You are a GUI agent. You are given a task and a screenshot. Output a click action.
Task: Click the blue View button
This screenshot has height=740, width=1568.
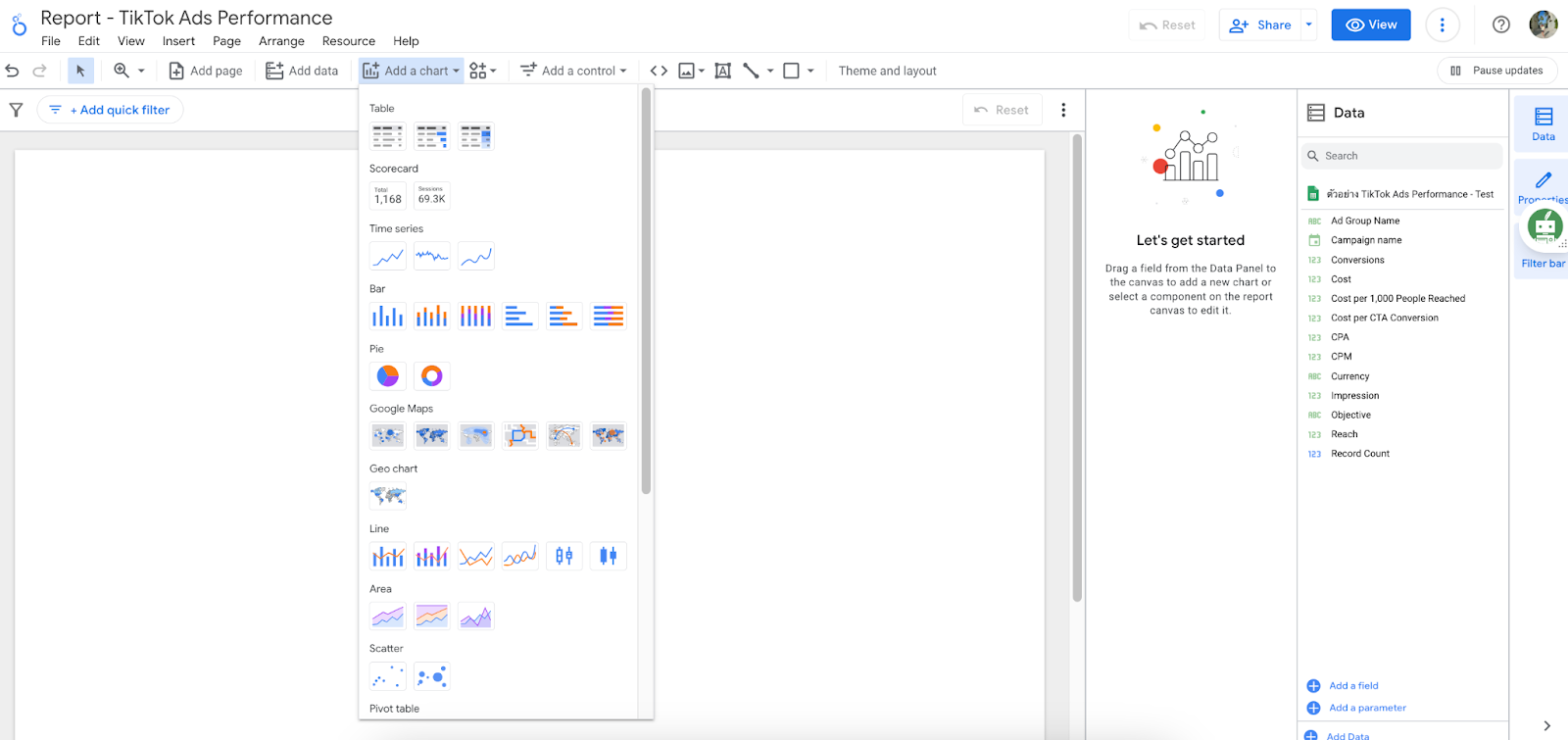1370,25
